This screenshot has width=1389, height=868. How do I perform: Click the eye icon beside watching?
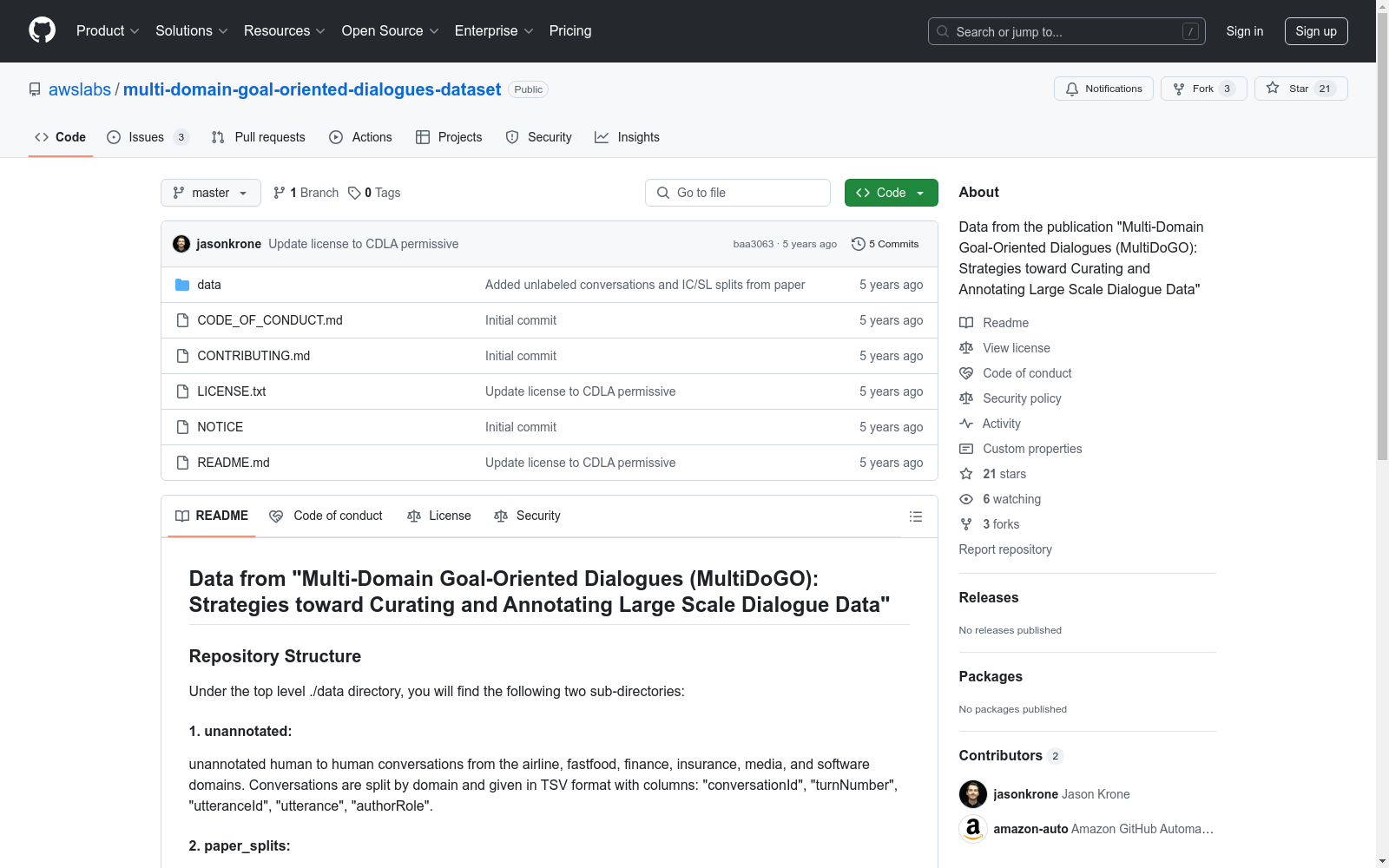[x=966, y=499]
